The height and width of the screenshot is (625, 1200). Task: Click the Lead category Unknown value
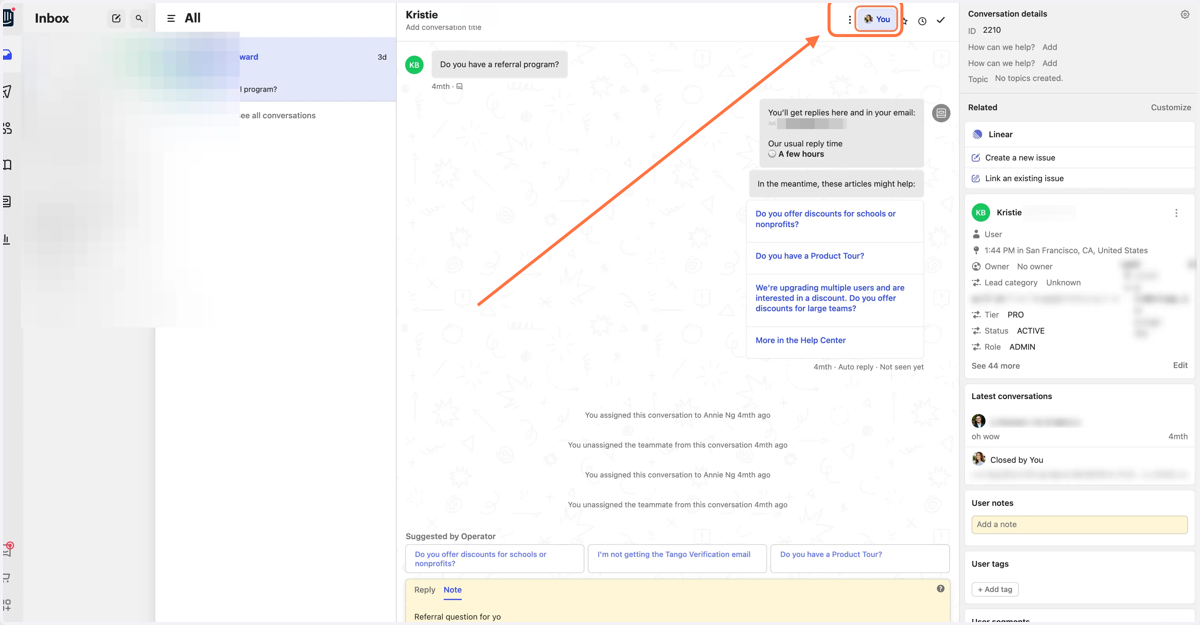1063,283
